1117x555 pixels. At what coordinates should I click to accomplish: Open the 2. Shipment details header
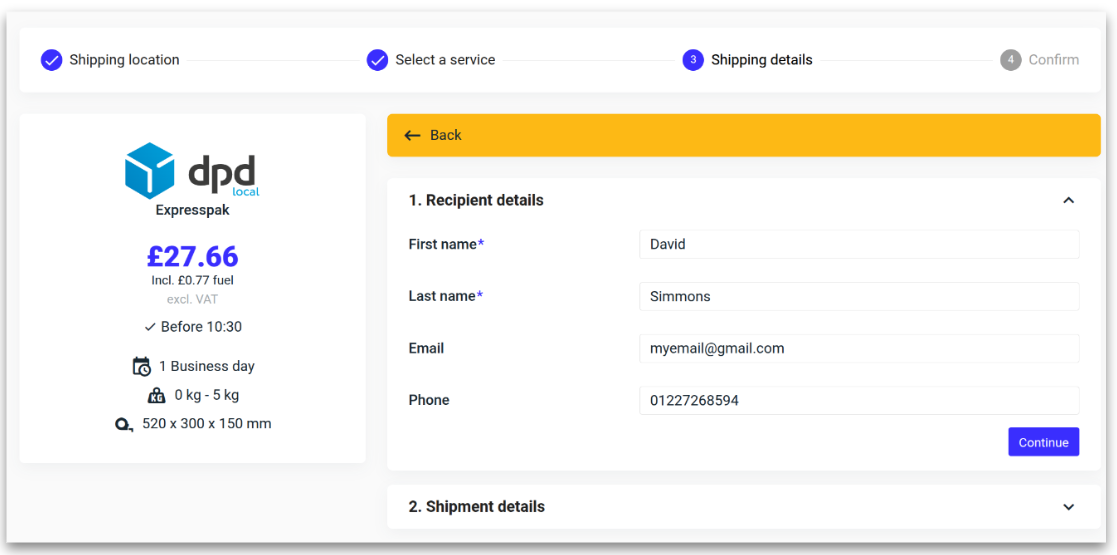[477, 507]
